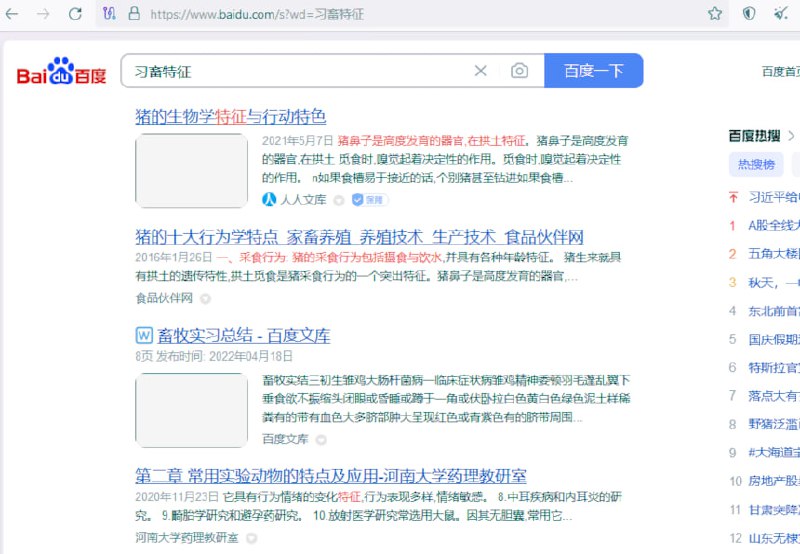
Task: Click the 保障 badge next to 人人文库
Action: (369, 200)
